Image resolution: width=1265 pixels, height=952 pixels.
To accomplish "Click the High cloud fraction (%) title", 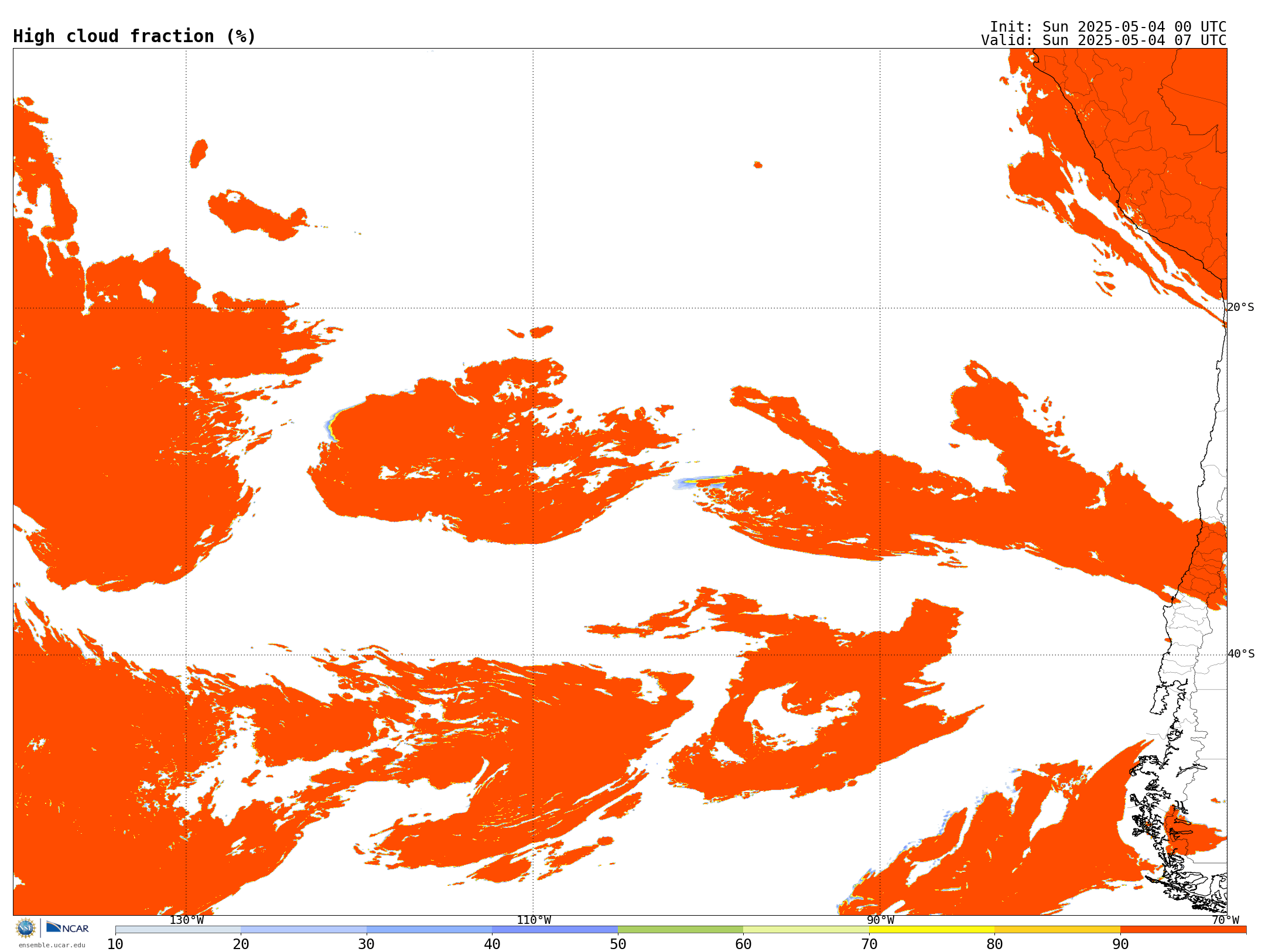I will (x=134, y=36).
